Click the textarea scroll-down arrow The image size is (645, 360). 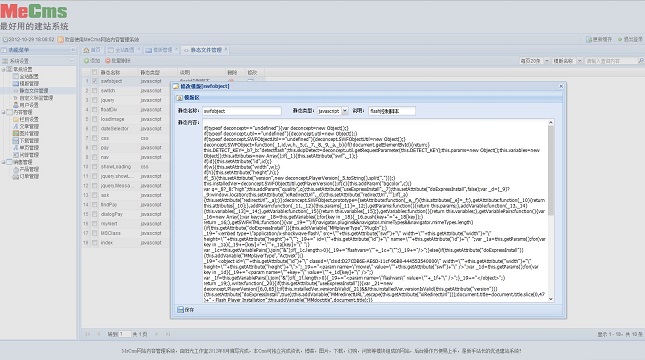[551, 299]
